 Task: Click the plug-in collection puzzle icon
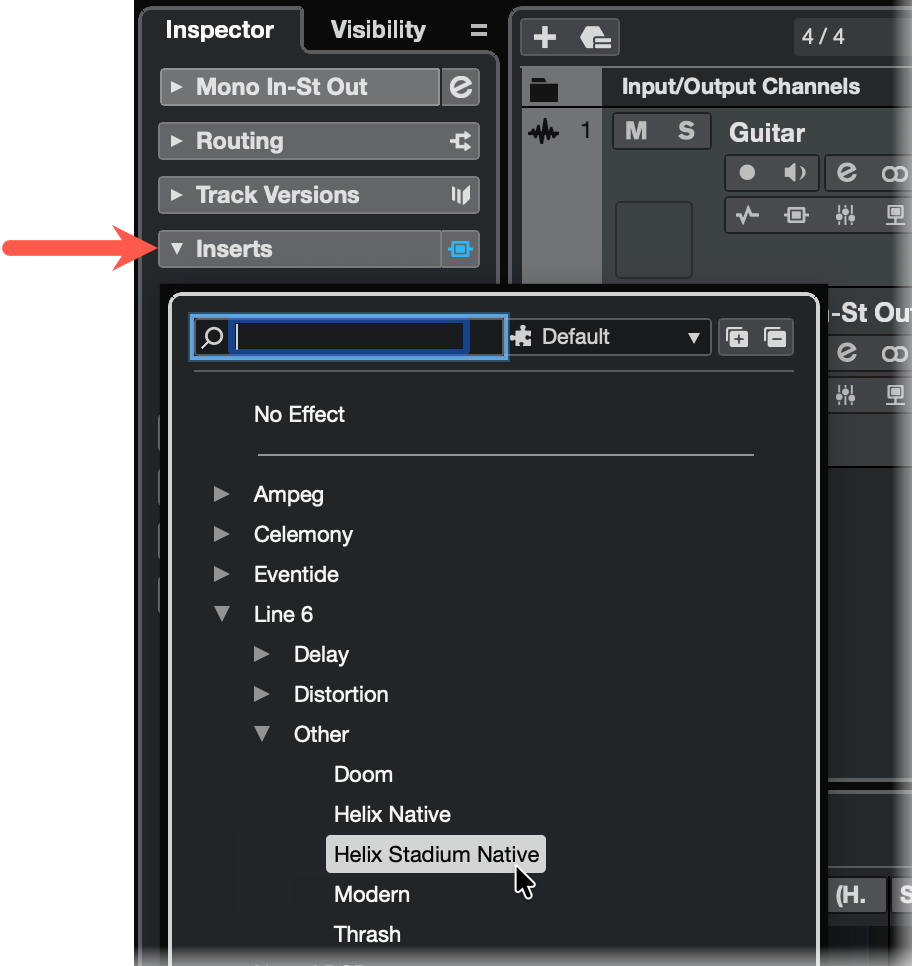tap(522, 336)
